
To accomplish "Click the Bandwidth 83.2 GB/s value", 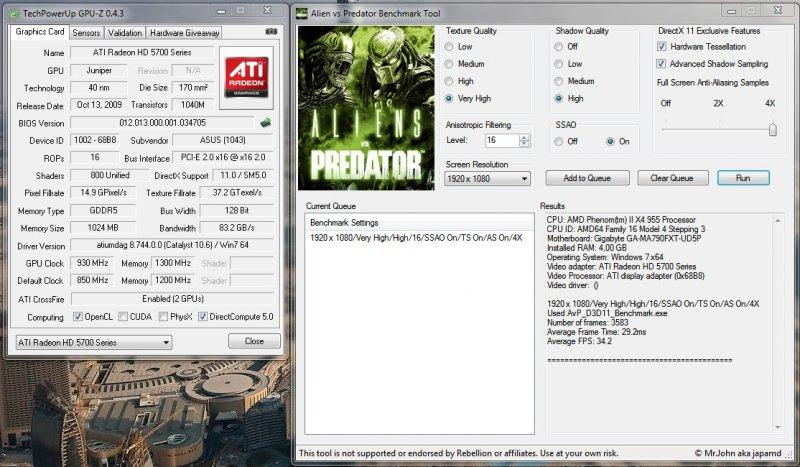I will click(x=236, y=228).
